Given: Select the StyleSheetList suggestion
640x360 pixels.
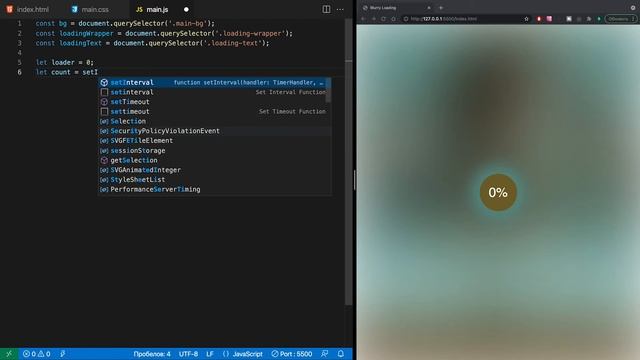Looking at the screenshot, I should 215,180.
